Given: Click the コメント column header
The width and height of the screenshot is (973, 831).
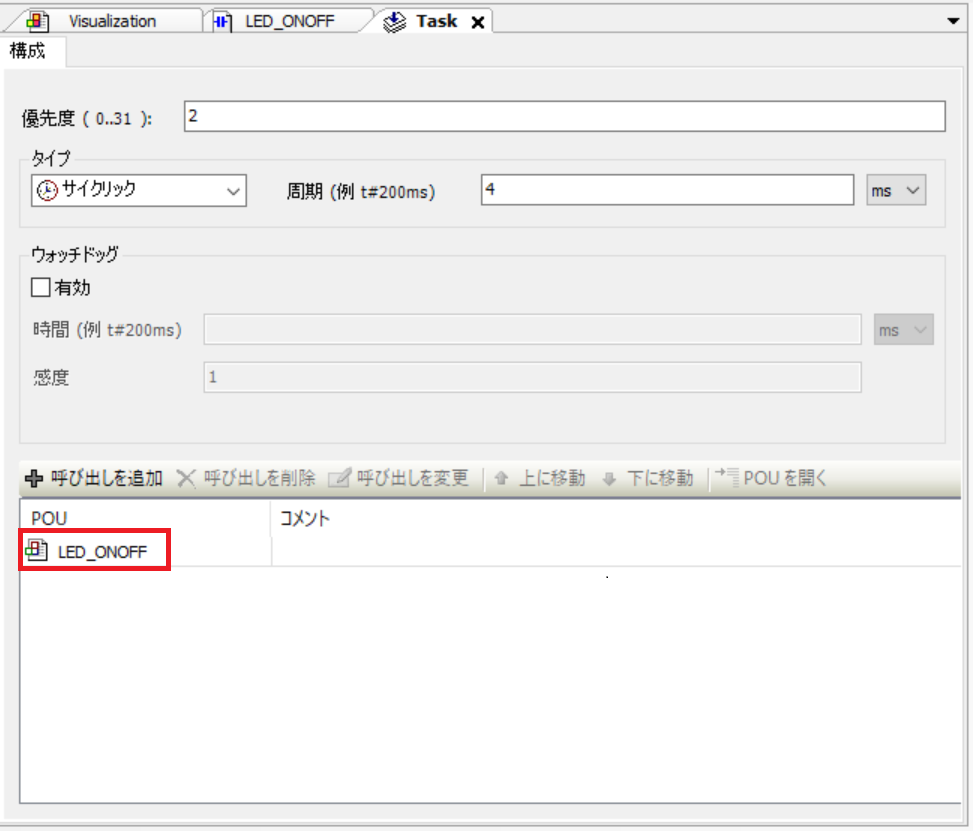Looking at the screenshot, I should (x=305, y=518).
